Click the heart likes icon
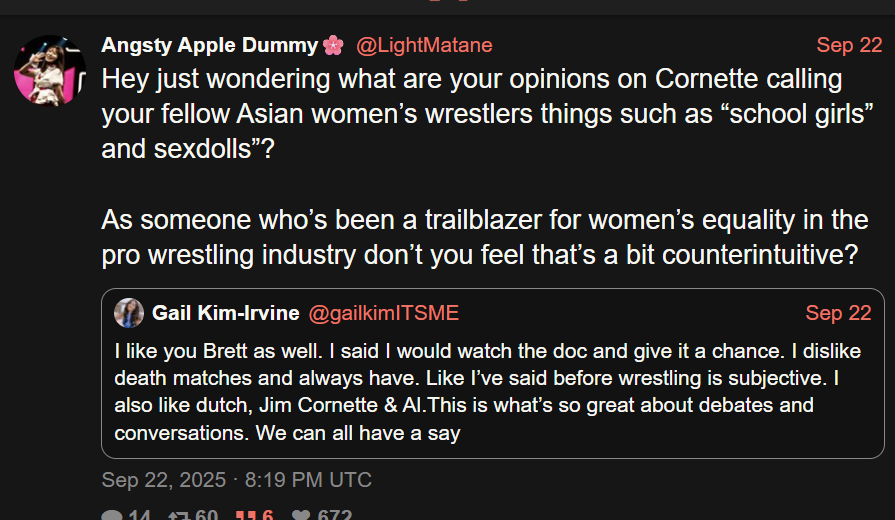 coord(299,516)
